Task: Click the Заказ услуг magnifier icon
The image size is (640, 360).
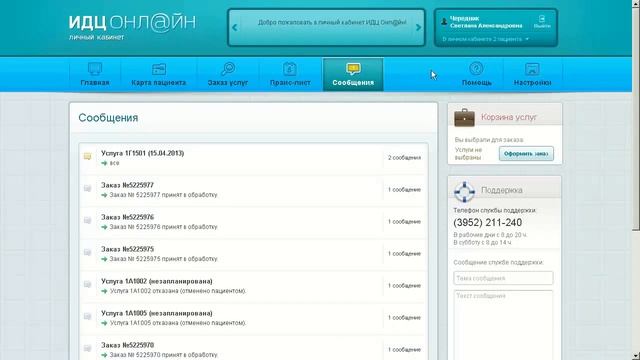Action: pyautogui.click(x=228, y=68)
